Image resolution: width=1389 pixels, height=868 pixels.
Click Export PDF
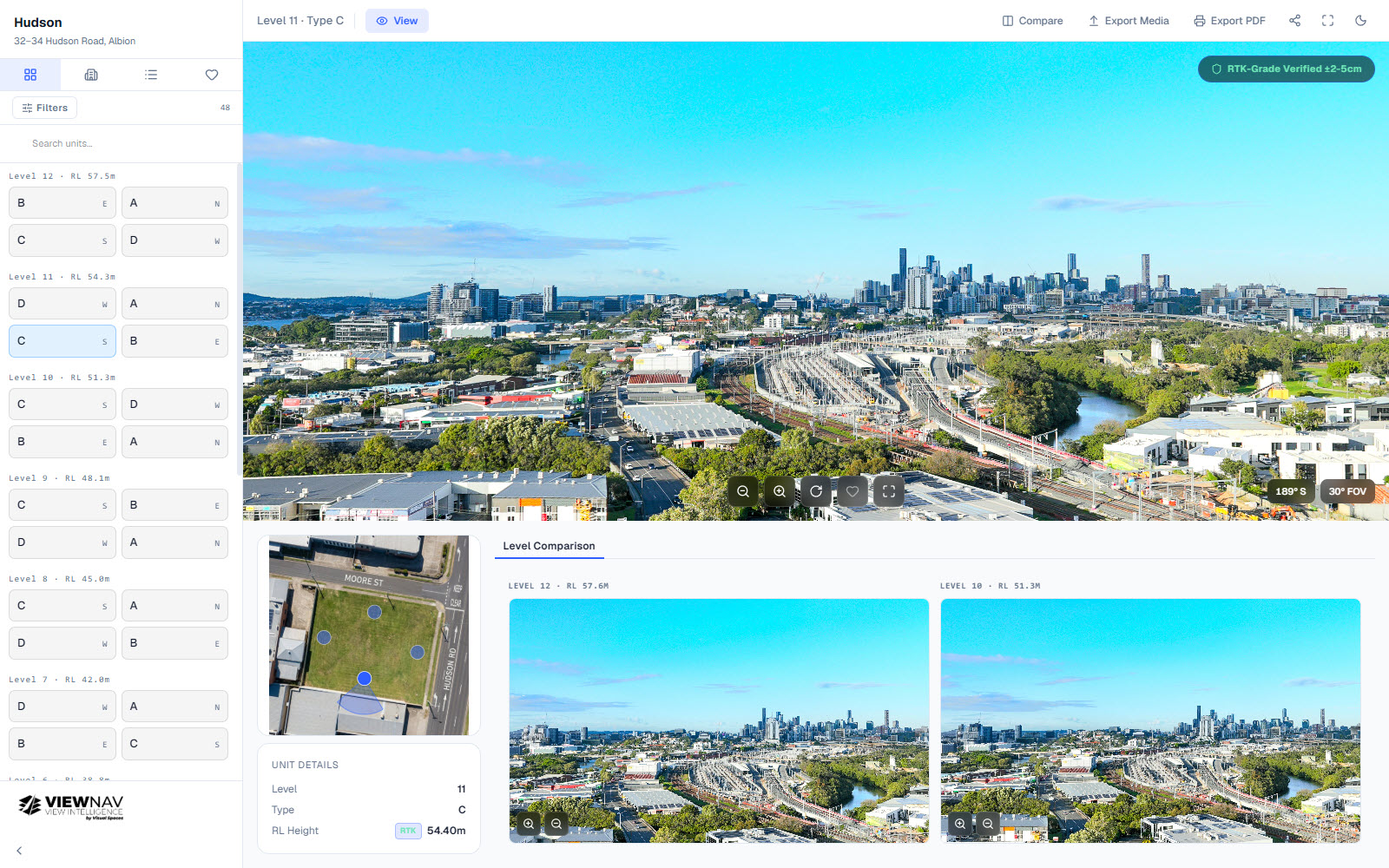coord(1229,21)
